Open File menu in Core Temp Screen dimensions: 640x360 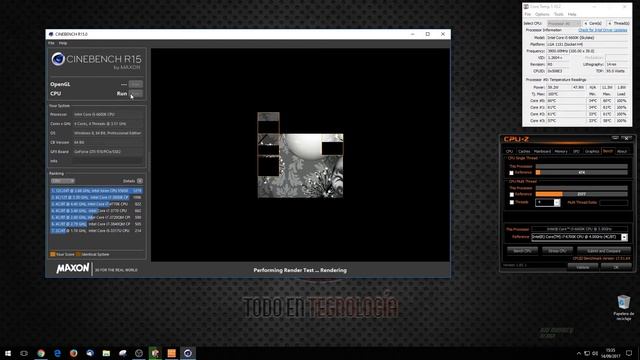click(528, 14)
